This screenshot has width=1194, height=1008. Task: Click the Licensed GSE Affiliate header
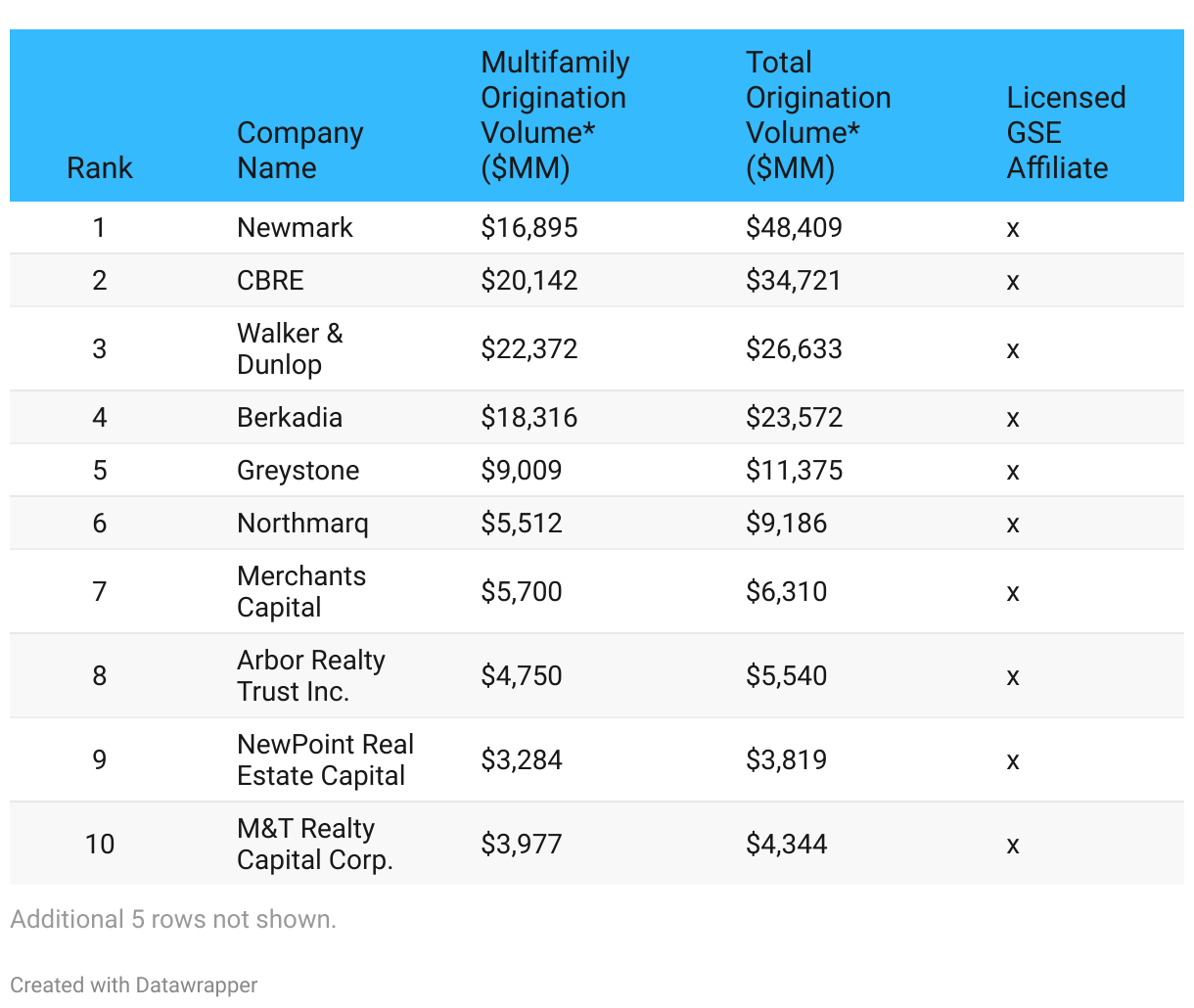pyautogui.click(x=1066, y=132)
